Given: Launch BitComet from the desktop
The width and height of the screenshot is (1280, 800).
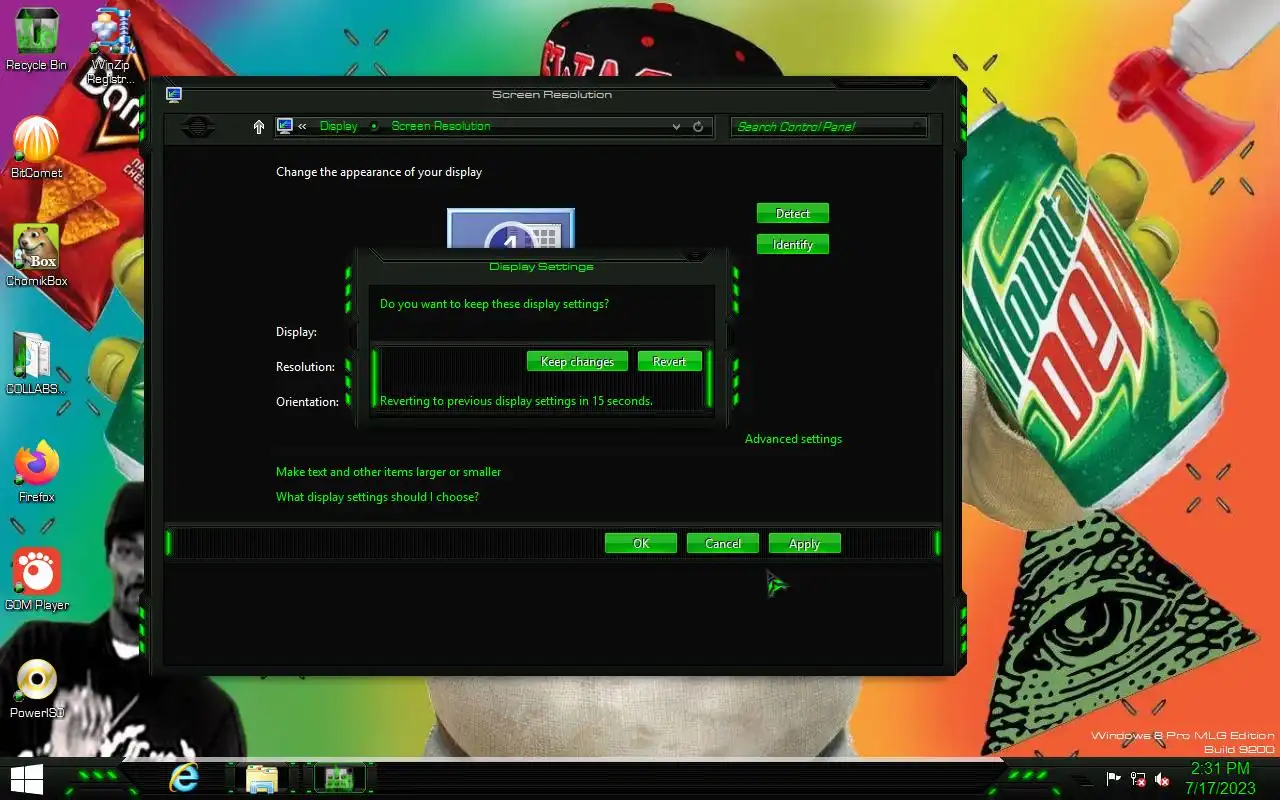Looking at the screenshot, I should tap(36, 147).
